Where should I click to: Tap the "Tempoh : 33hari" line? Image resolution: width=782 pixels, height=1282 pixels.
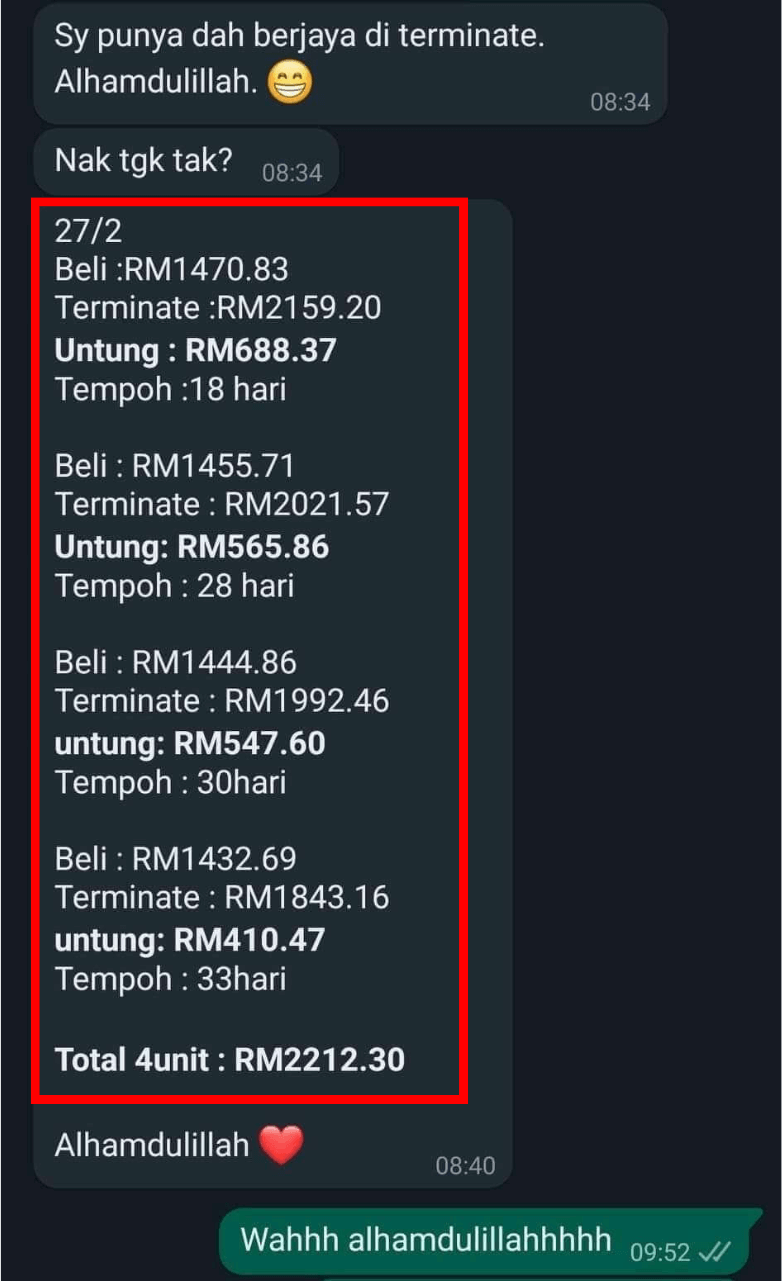click(170, 979)
